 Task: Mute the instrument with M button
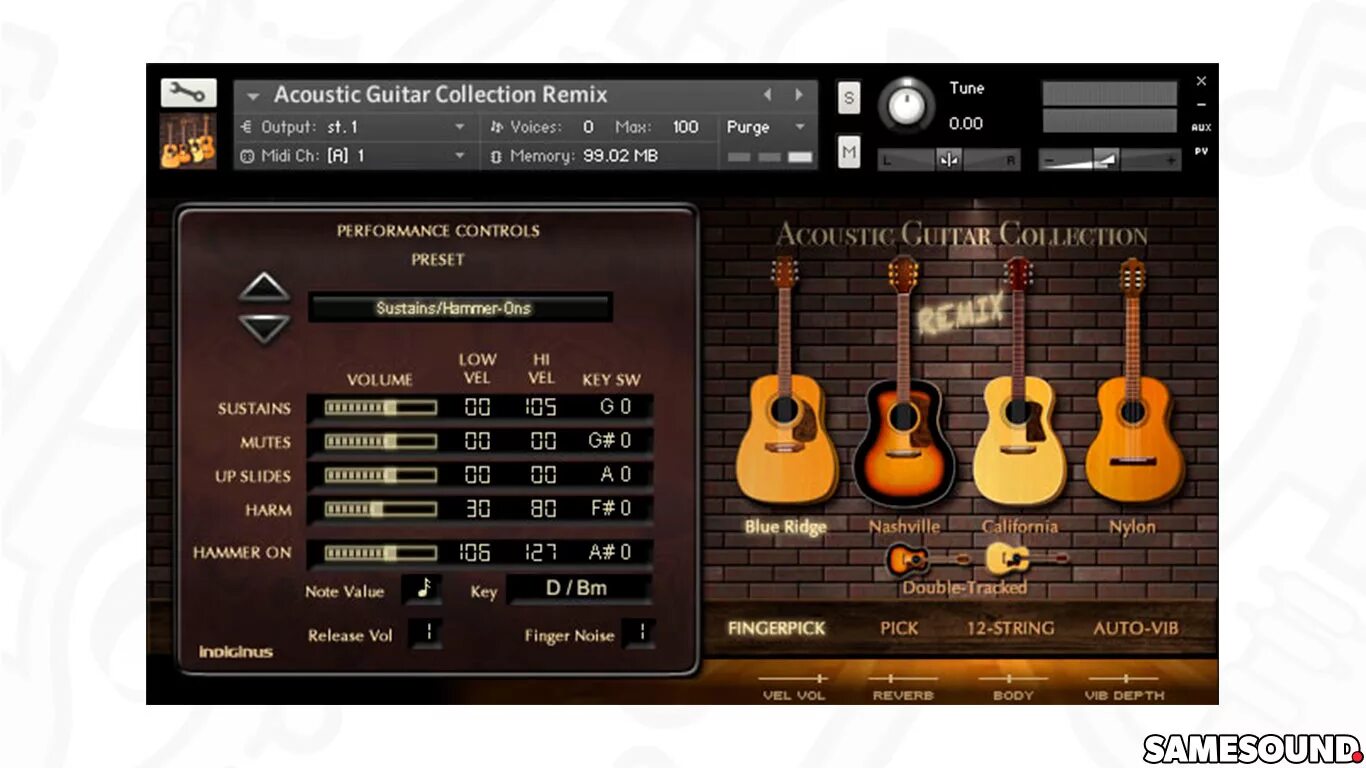(849, 152)
